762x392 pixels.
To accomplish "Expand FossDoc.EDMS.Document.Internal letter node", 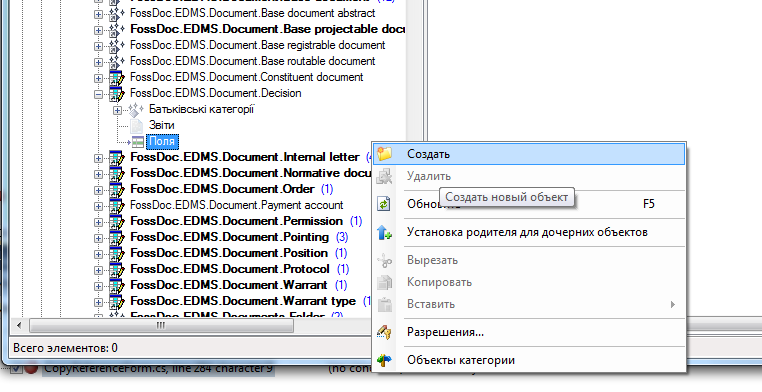I will [x=99, y=158].
